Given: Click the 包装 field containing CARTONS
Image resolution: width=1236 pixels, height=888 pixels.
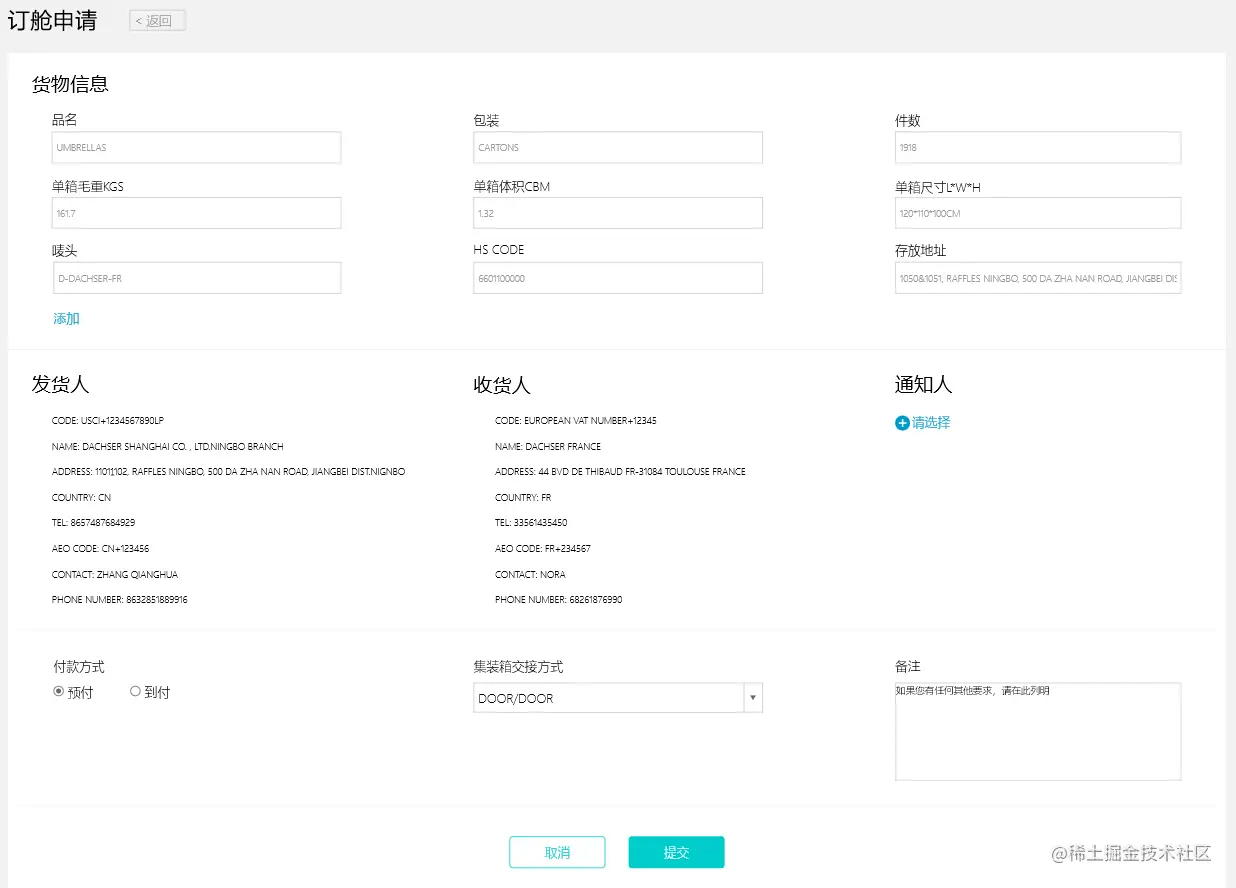Looking at the screenshot, I should (618, 147).
